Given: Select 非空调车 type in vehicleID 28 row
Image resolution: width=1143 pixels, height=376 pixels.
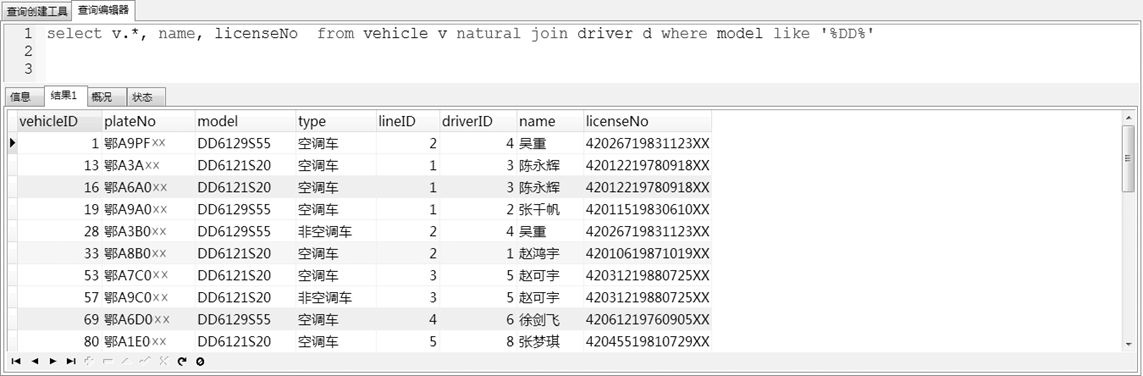Looking at the screenshot, I should click(335, 232).
